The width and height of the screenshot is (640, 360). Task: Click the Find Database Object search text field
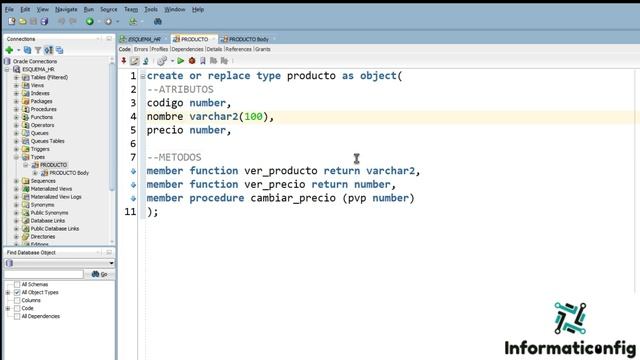(44, 274)
